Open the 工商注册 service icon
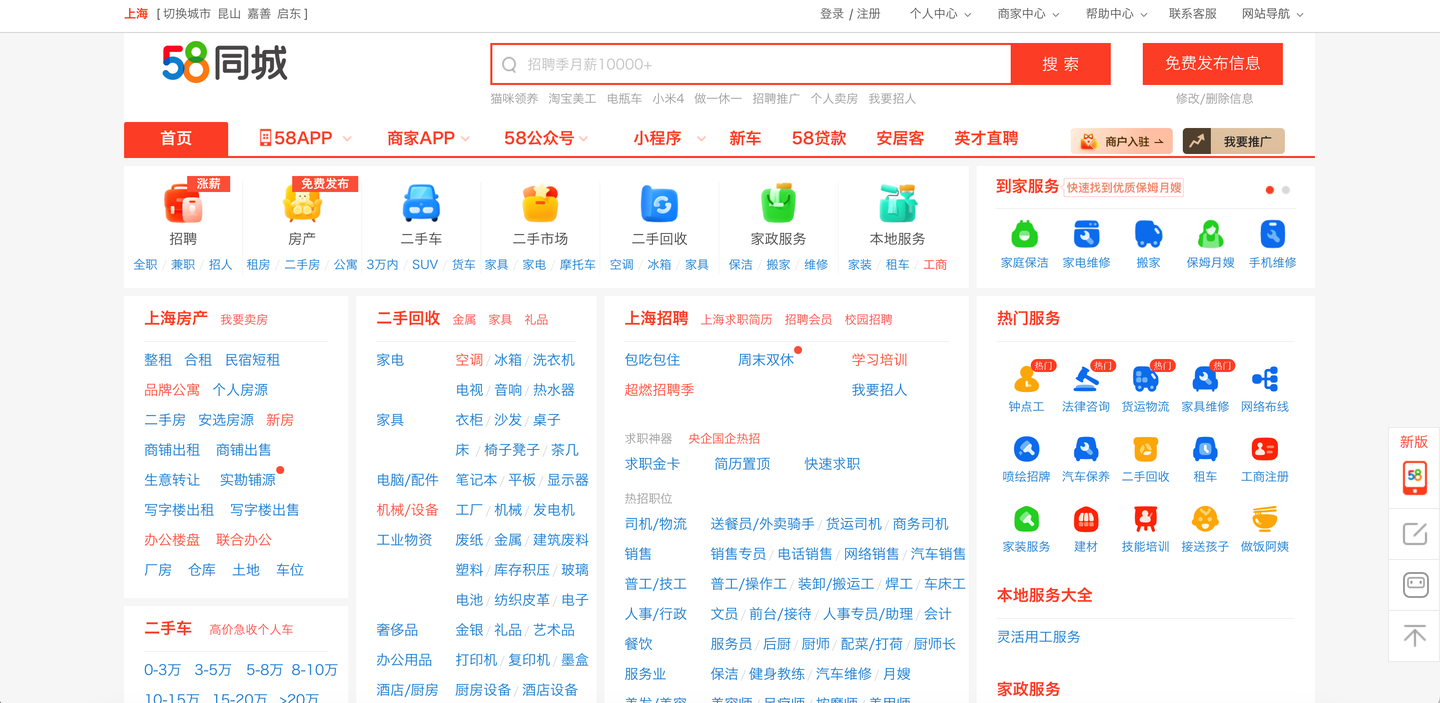 coord(1265,449)
